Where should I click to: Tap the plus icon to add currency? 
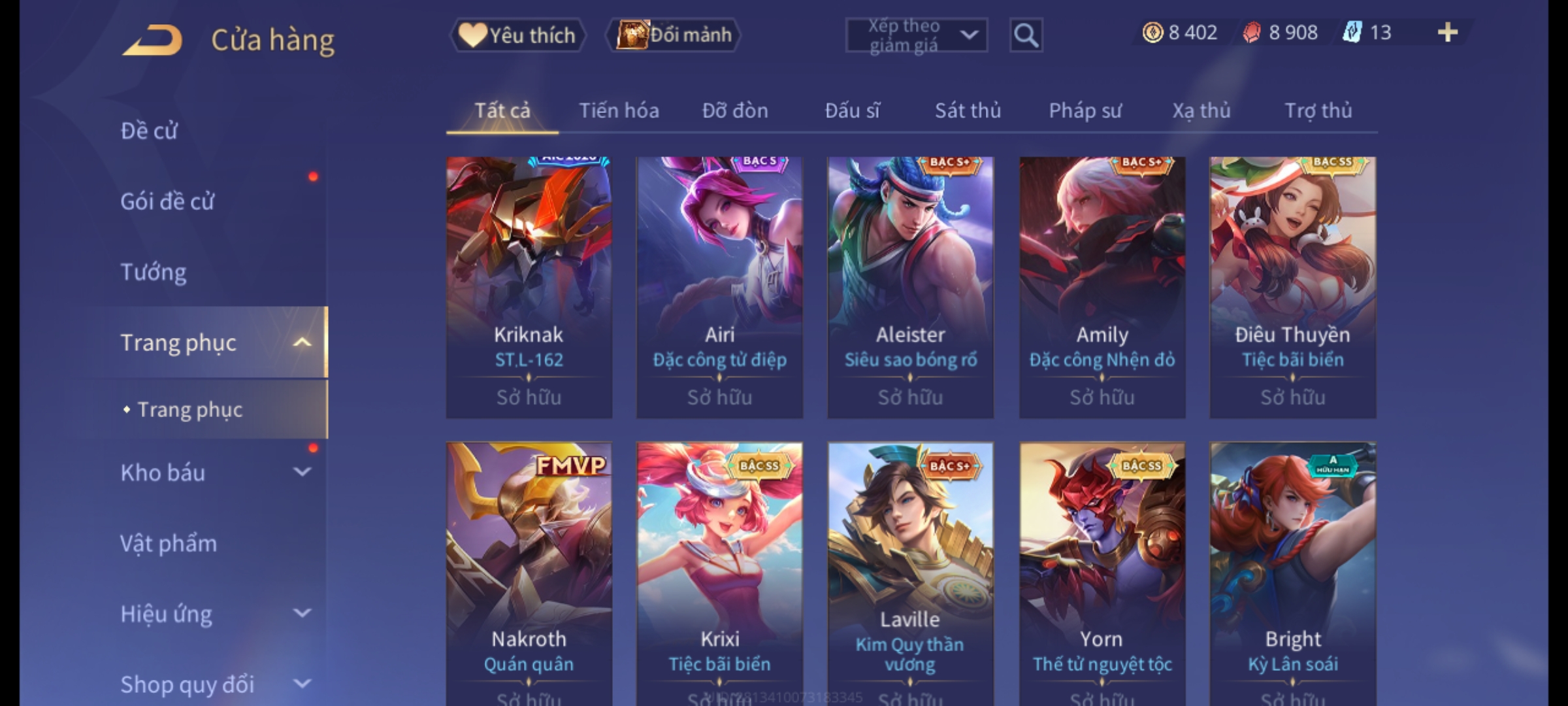point(1448,32)
